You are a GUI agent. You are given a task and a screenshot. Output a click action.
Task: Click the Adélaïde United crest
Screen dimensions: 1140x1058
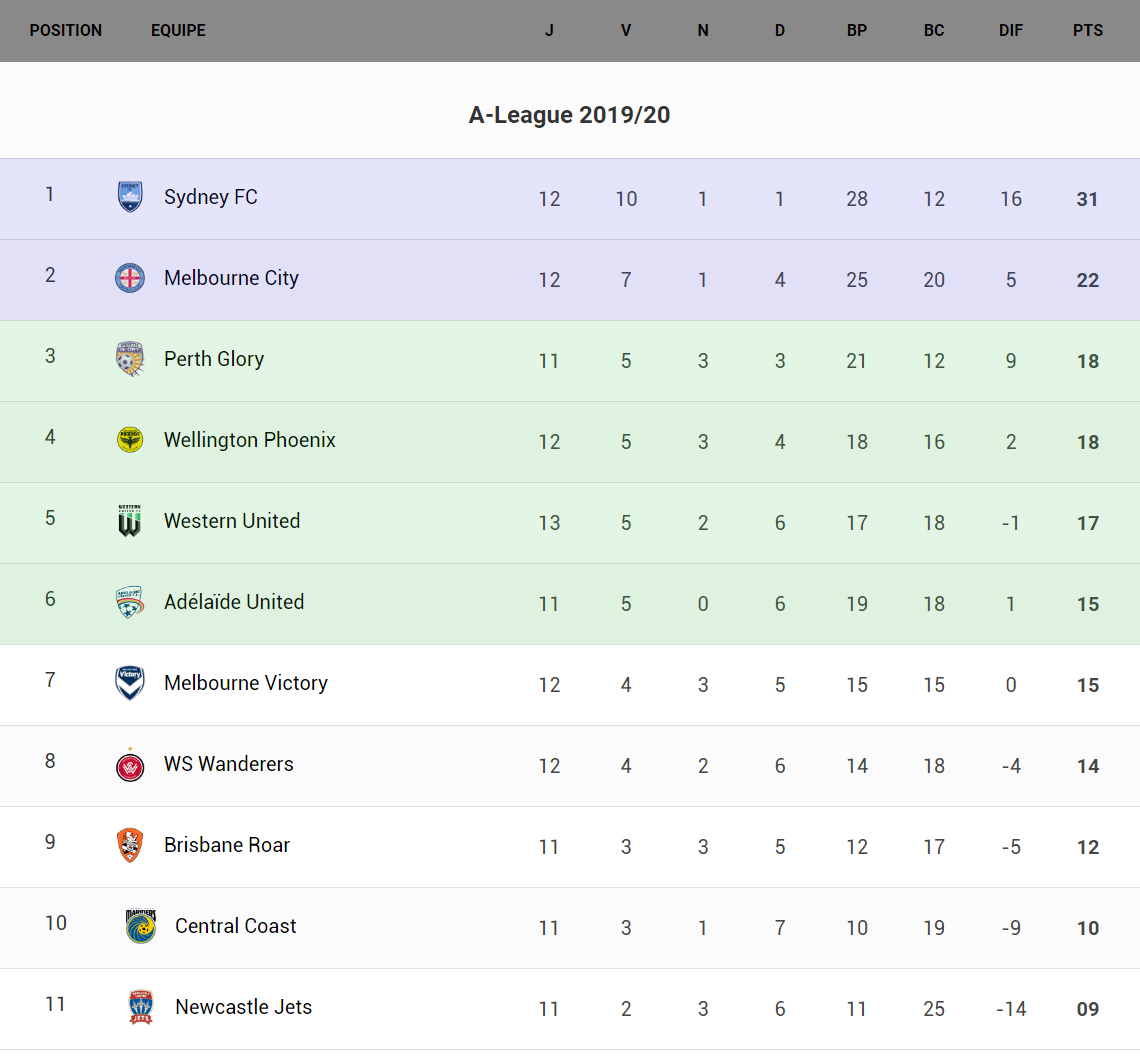(x=130, y=602)
